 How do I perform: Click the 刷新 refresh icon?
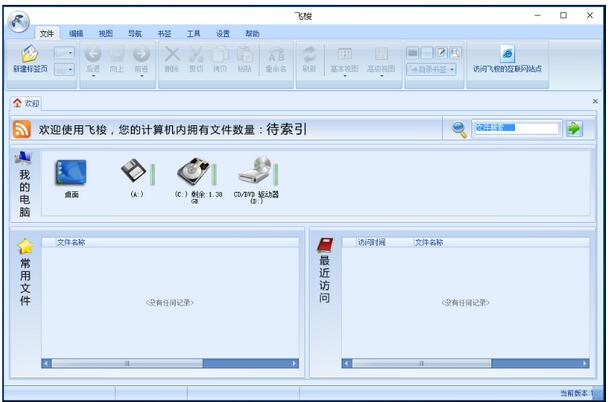(309, 54)
